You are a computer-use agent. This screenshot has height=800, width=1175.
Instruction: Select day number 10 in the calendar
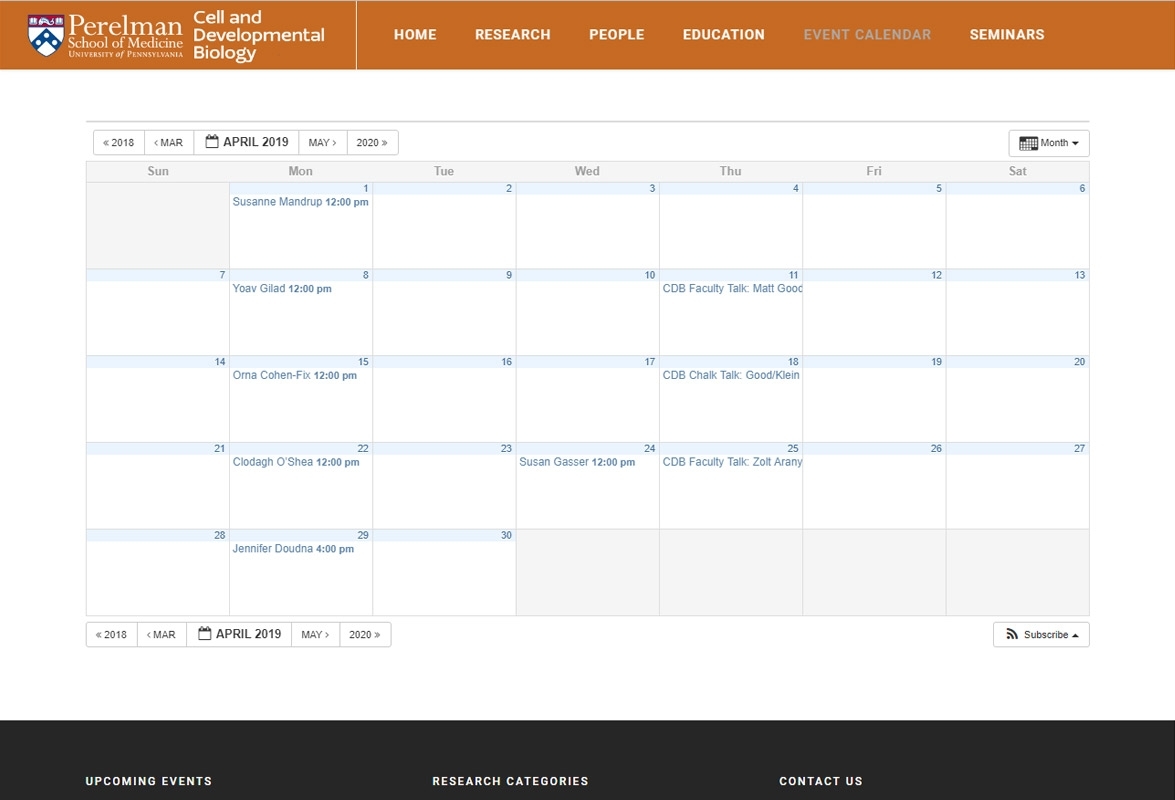(x=650, y=276)
